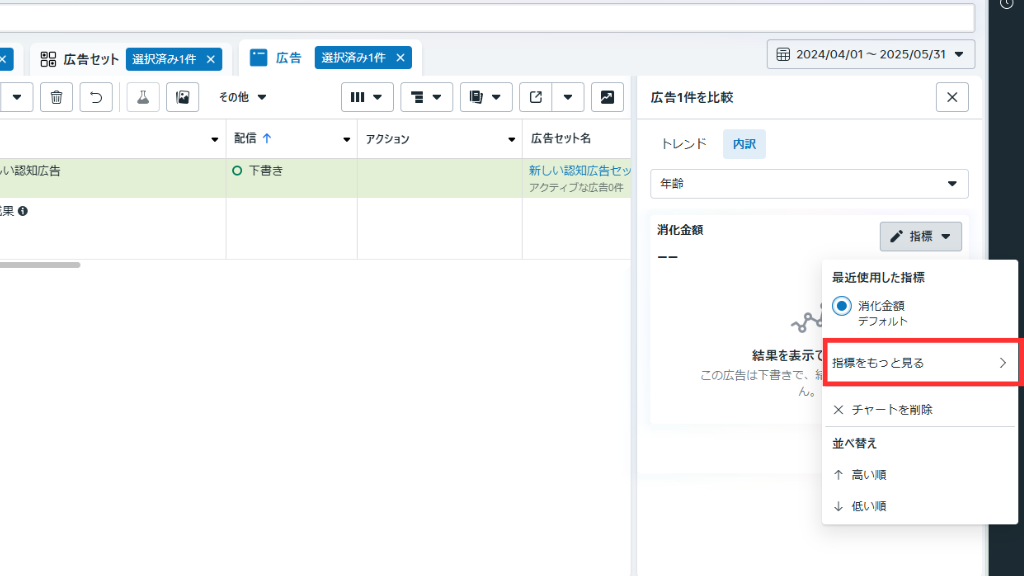Click the undo arrow icon
Viewport: 1024px width, 576px height.
click(96, 97)
